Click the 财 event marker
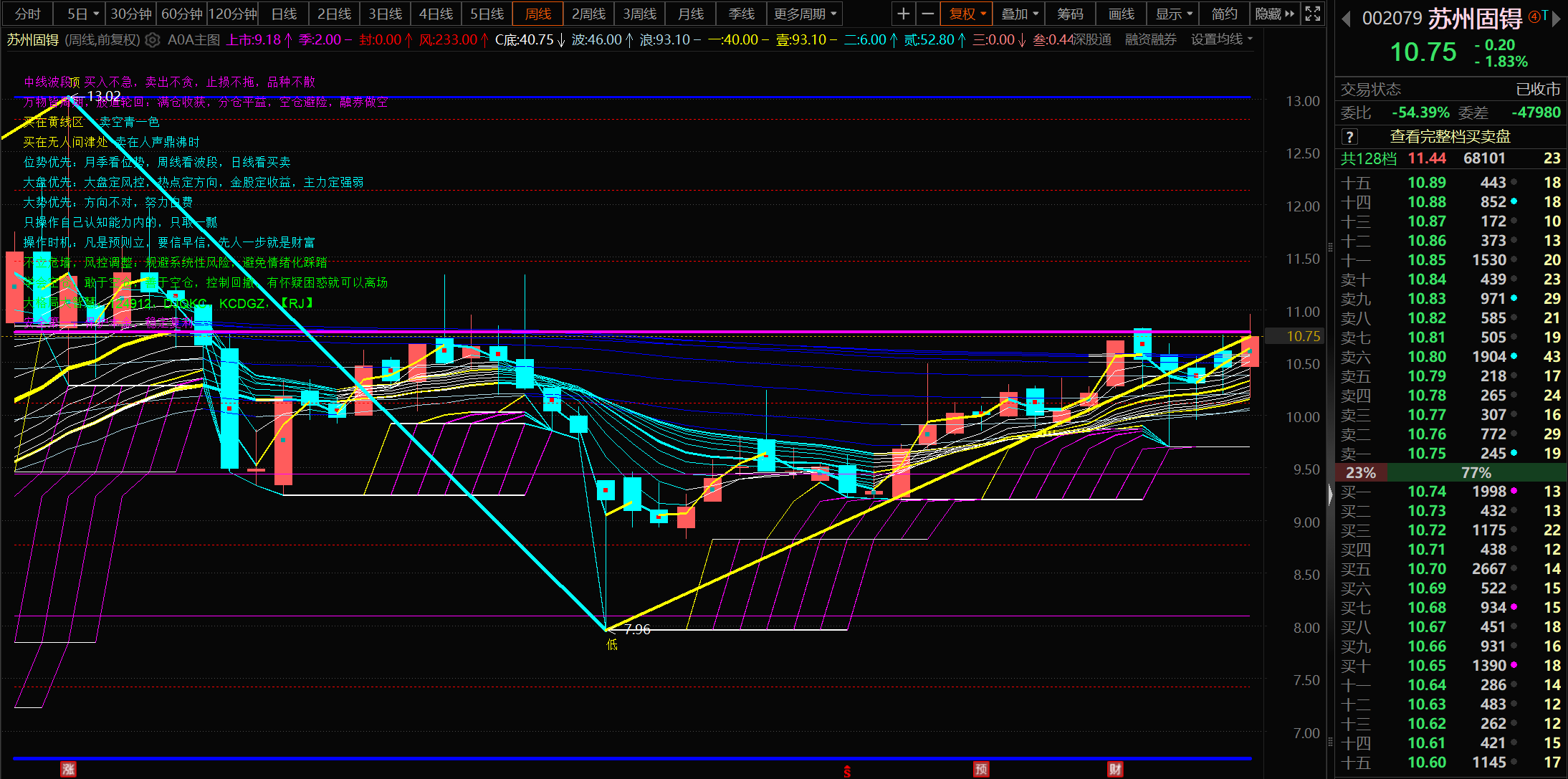The width and height of the screenshot is (1568, 779). pos(1115,770)
